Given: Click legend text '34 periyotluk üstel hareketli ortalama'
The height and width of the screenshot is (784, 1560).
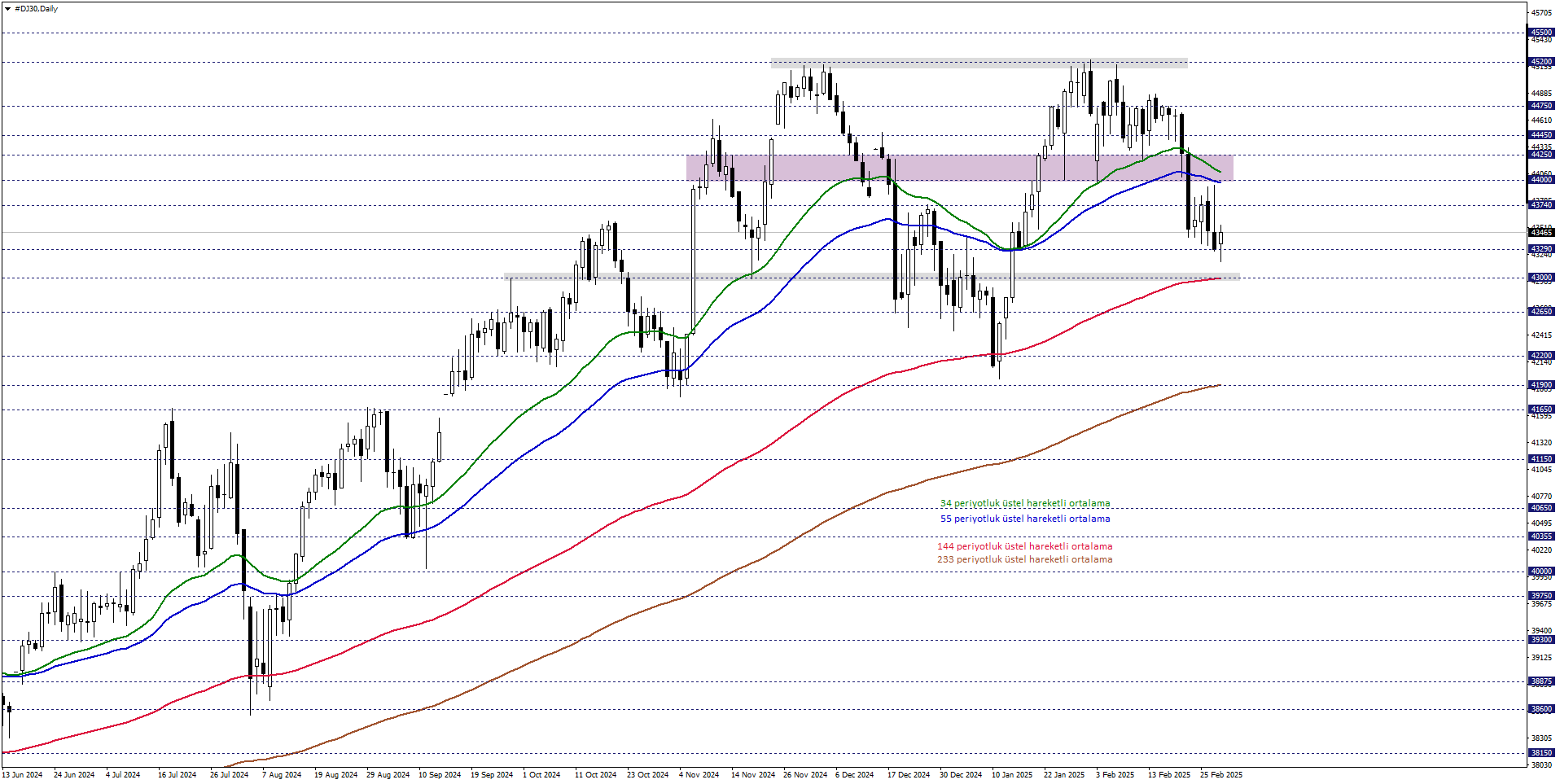Looking at the screenshot, I should pos(1025,504).
